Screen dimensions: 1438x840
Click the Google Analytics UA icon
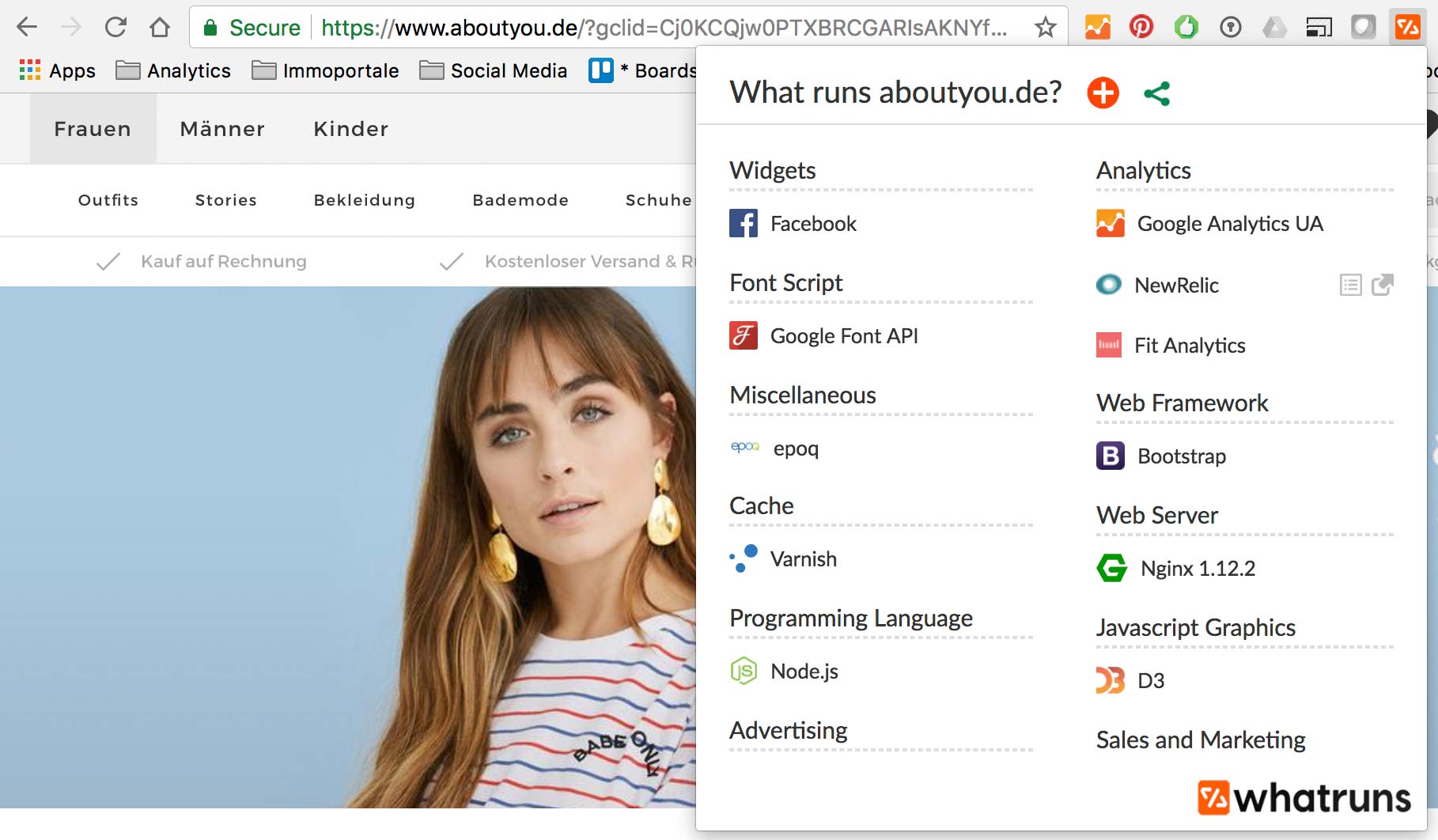pos(1111,223)
